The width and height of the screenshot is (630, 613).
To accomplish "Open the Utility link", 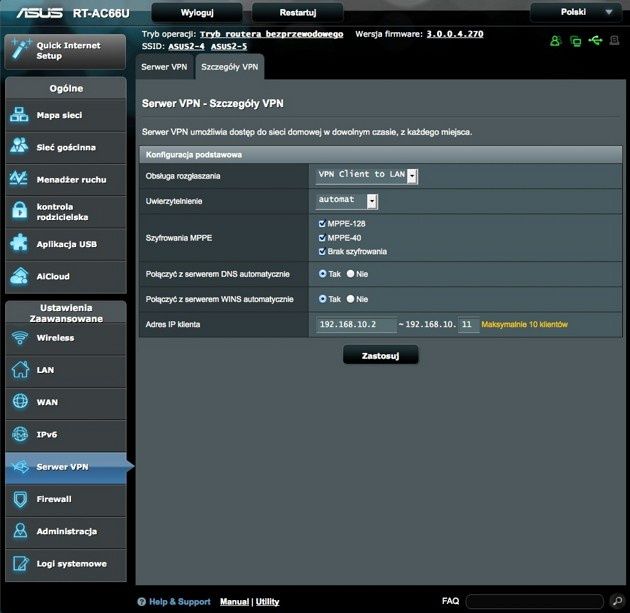I will point(267,601).
